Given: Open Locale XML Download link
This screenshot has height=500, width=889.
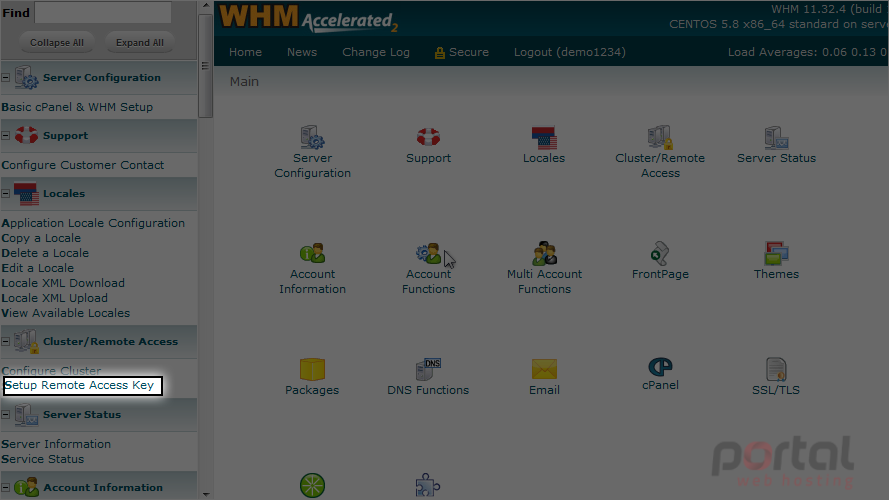Looking at the screenshot, I should (63, 283).
